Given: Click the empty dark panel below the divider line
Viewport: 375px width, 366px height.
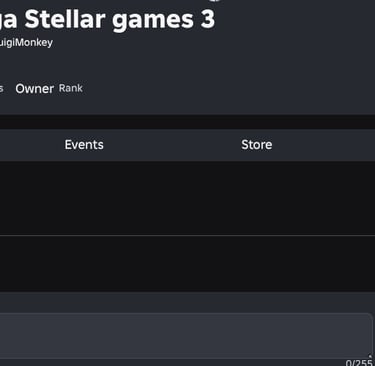Looking at the screenshot, I should tap(187, 264).
